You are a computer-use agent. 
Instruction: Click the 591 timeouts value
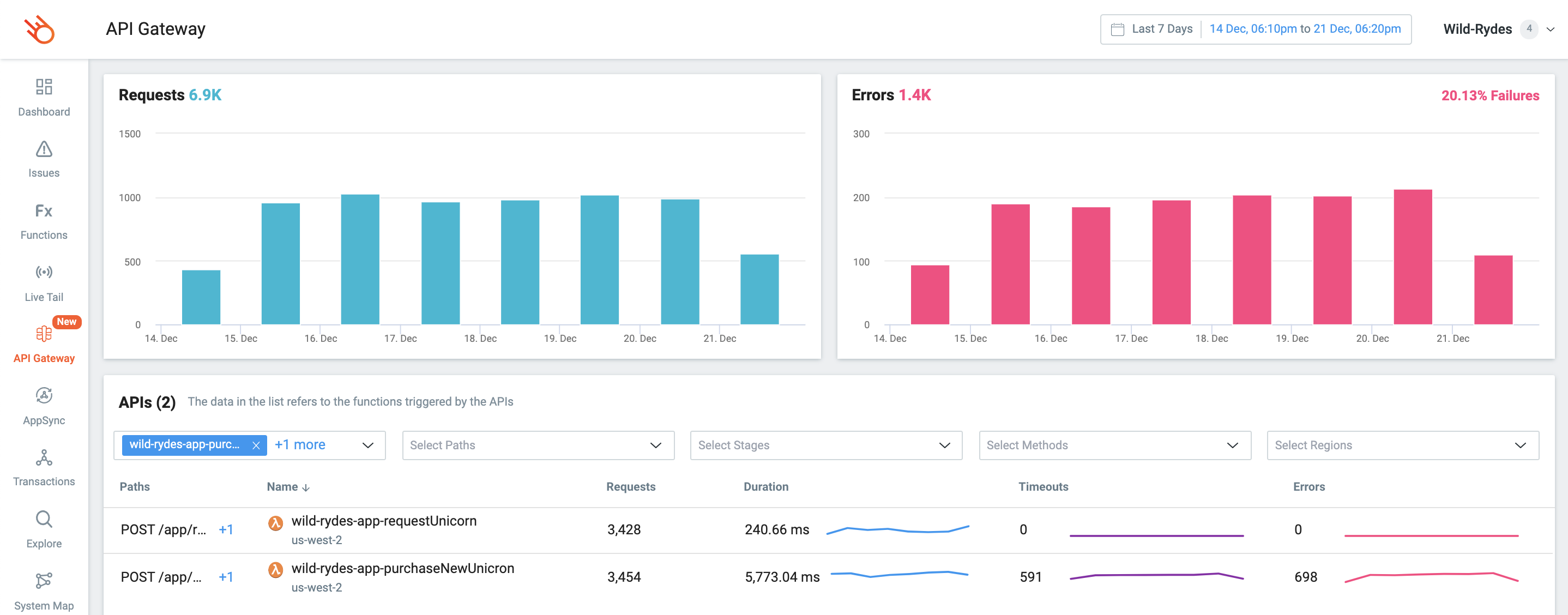pyautogui.click(x=1030, y=577)
